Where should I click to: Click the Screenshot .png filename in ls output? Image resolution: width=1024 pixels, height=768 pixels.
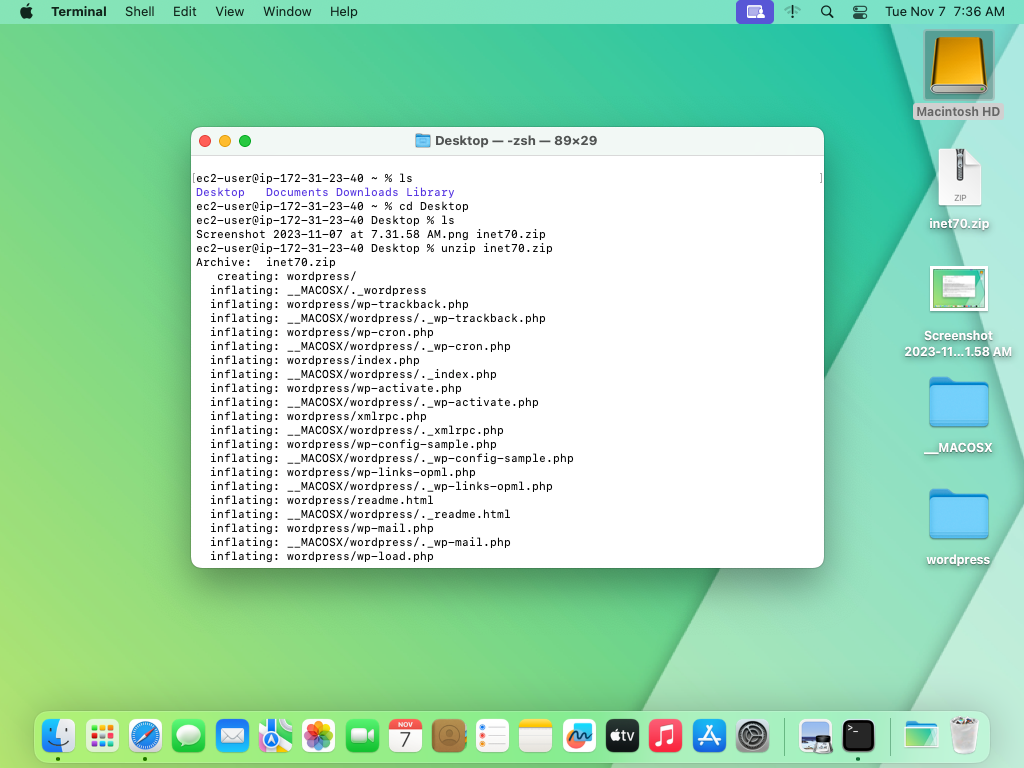pos(332,234)
